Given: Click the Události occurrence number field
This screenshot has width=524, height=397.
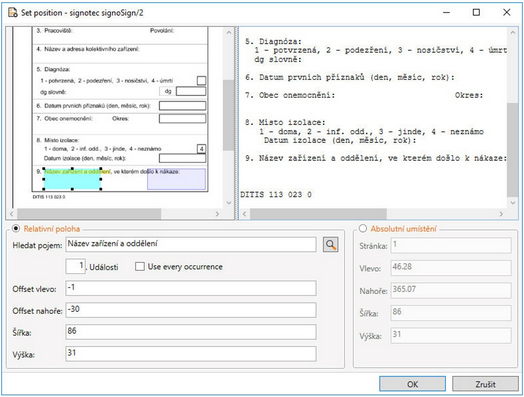Looking at the screenshot, I should pos(75,266).
